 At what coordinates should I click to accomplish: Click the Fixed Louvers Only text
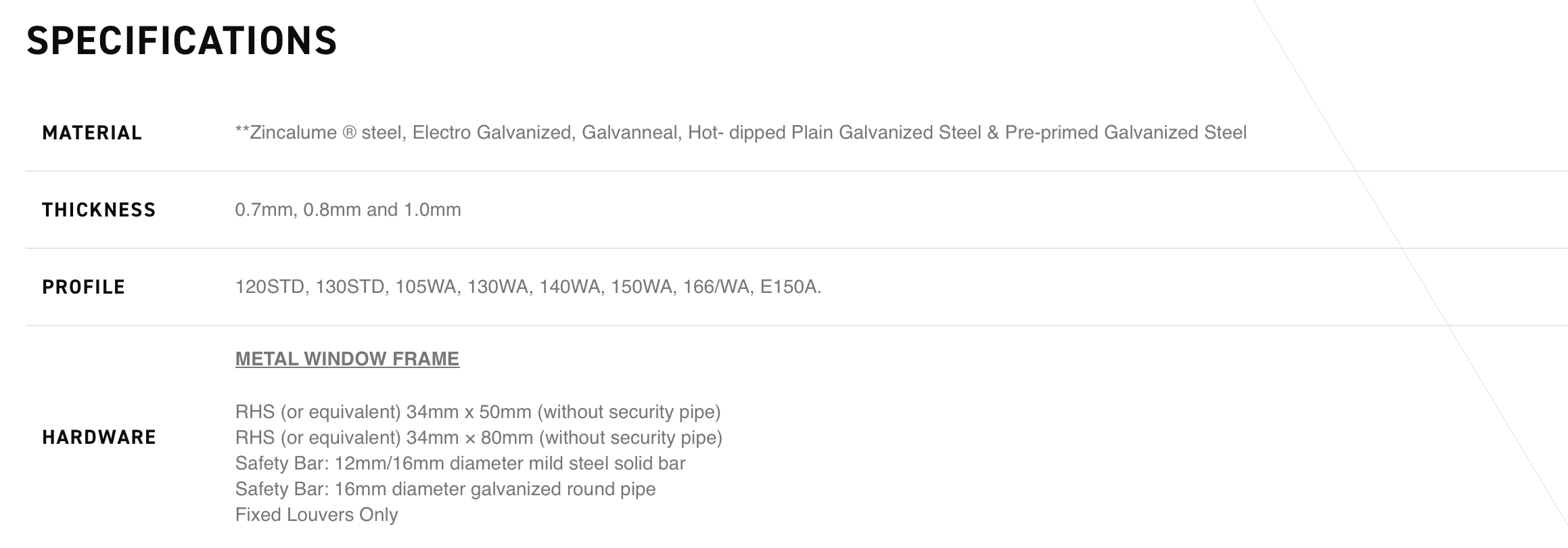pos(317,515)
